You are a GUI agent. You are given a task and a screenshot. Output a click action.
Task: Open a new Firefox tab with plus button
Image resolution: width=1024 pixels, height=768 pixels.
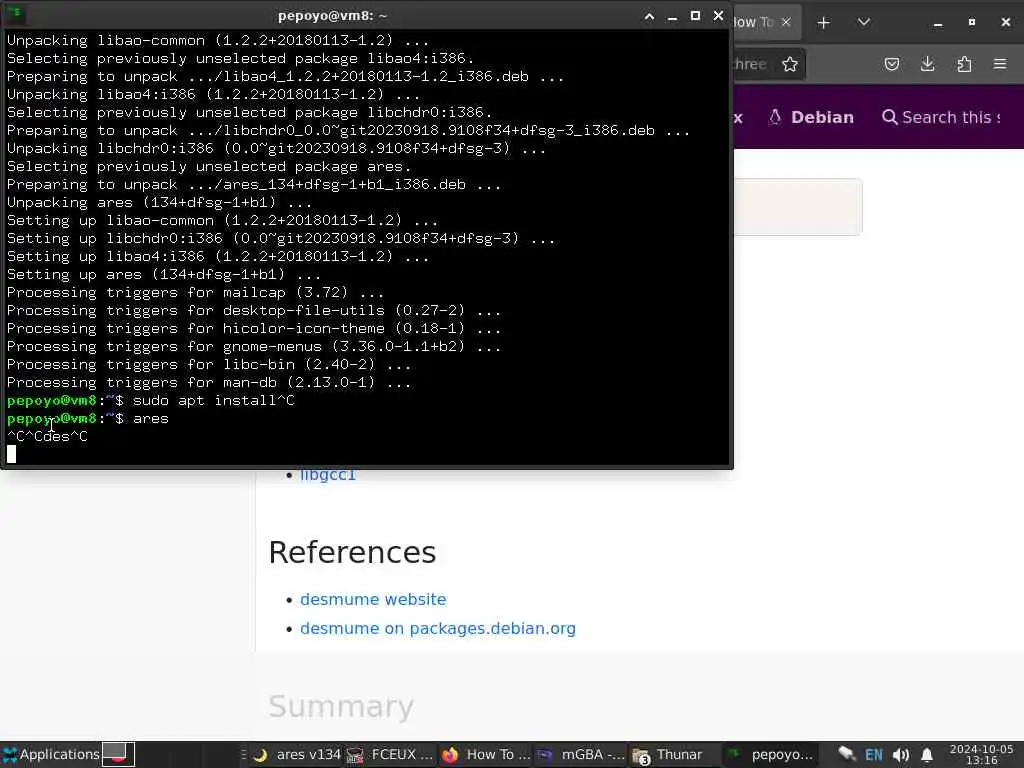point(824,23)
